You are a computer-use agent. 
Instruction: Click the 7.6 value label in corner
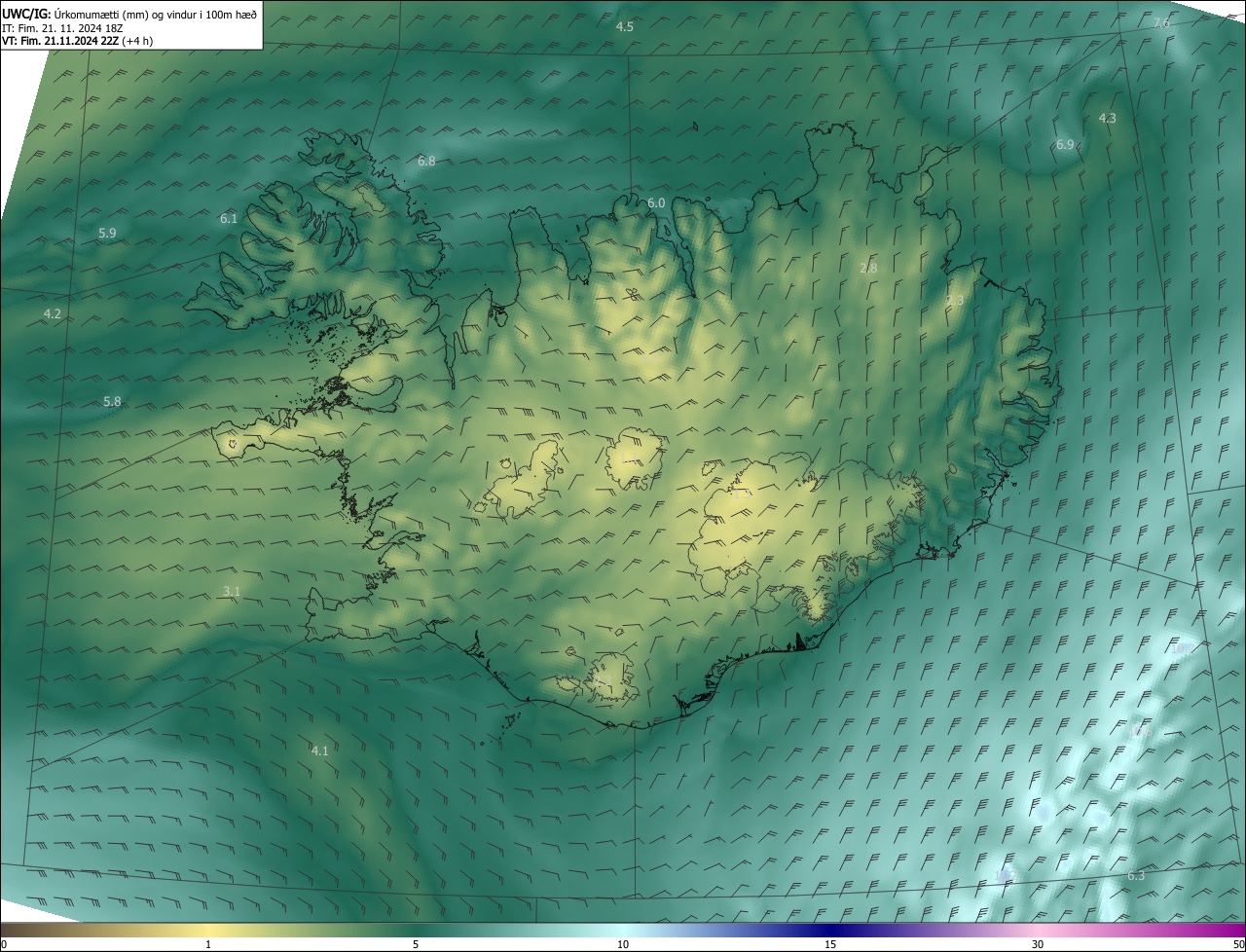(1161, 22)
